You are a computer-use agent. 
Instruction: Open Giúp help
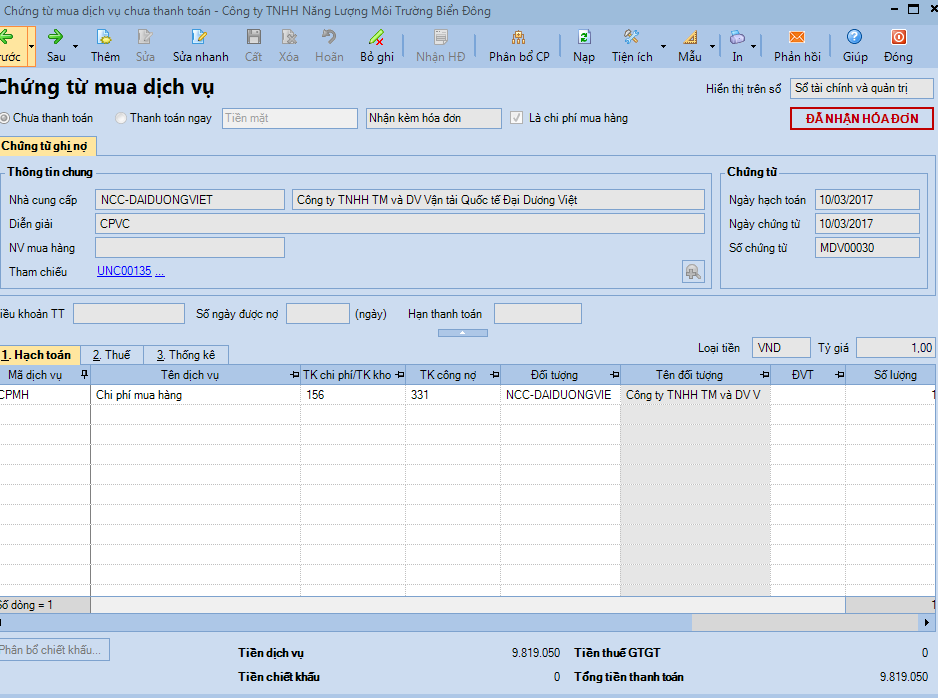855,45
